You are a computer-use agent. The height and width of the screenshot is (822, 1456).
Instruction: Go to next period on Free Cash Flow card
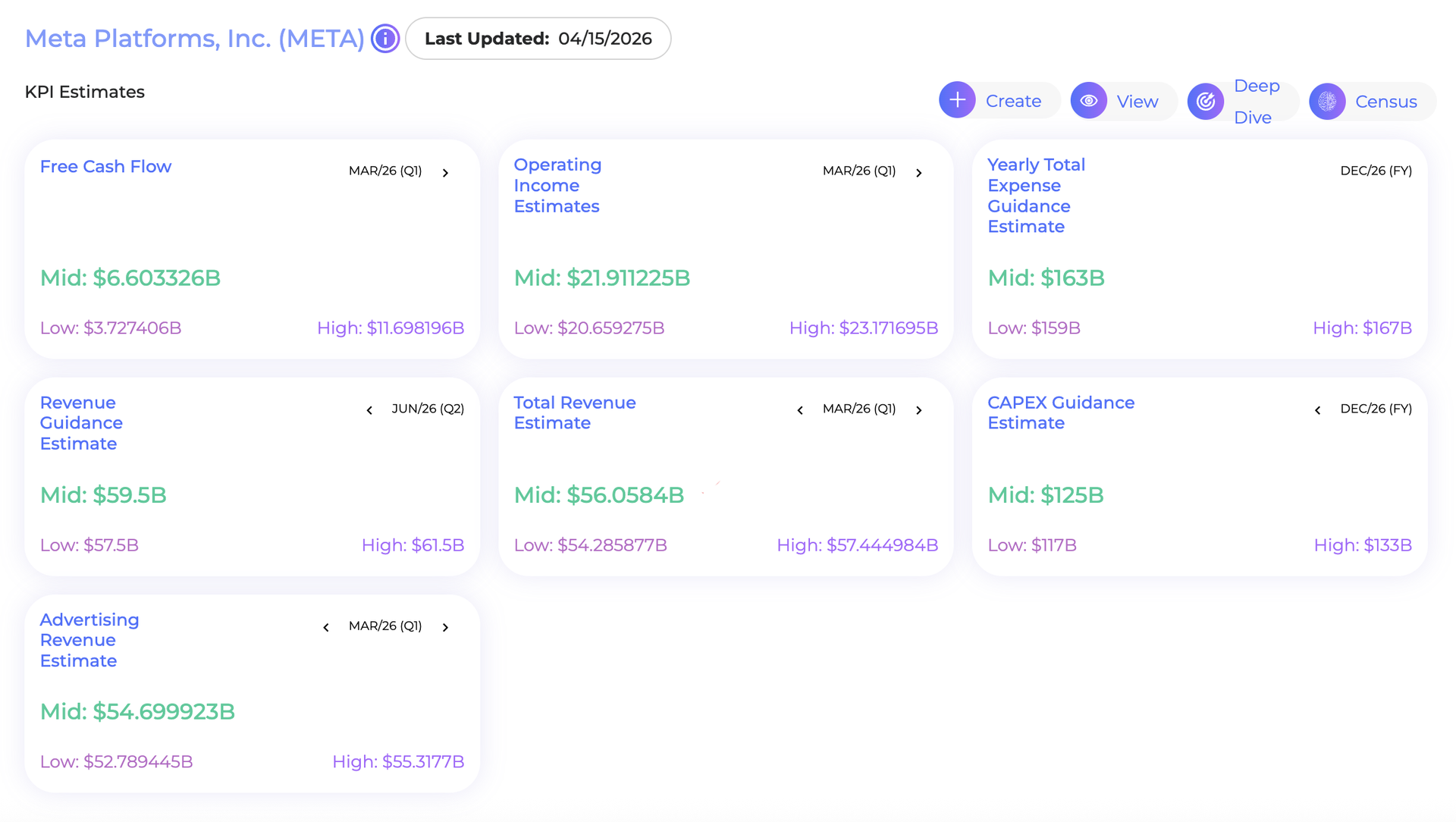click(x=446, y=173)
